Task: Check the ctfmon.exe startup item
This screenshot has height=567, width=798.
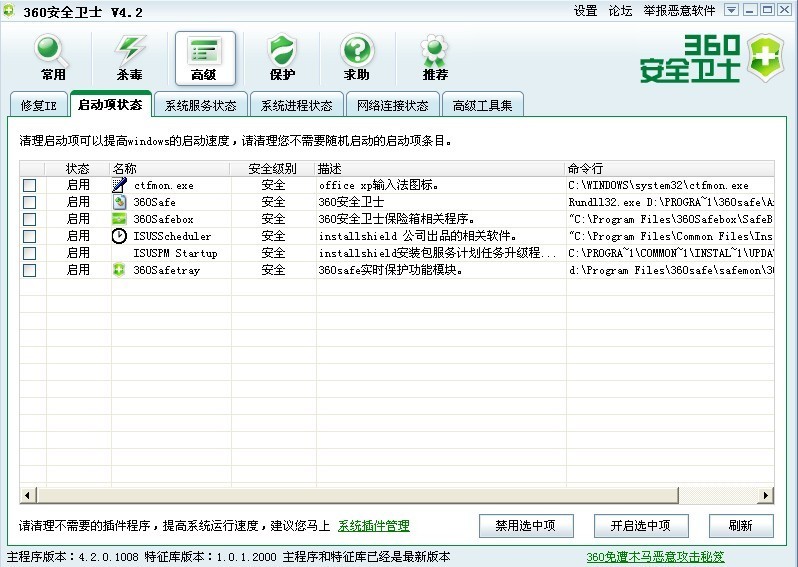Action: (30, 185)
